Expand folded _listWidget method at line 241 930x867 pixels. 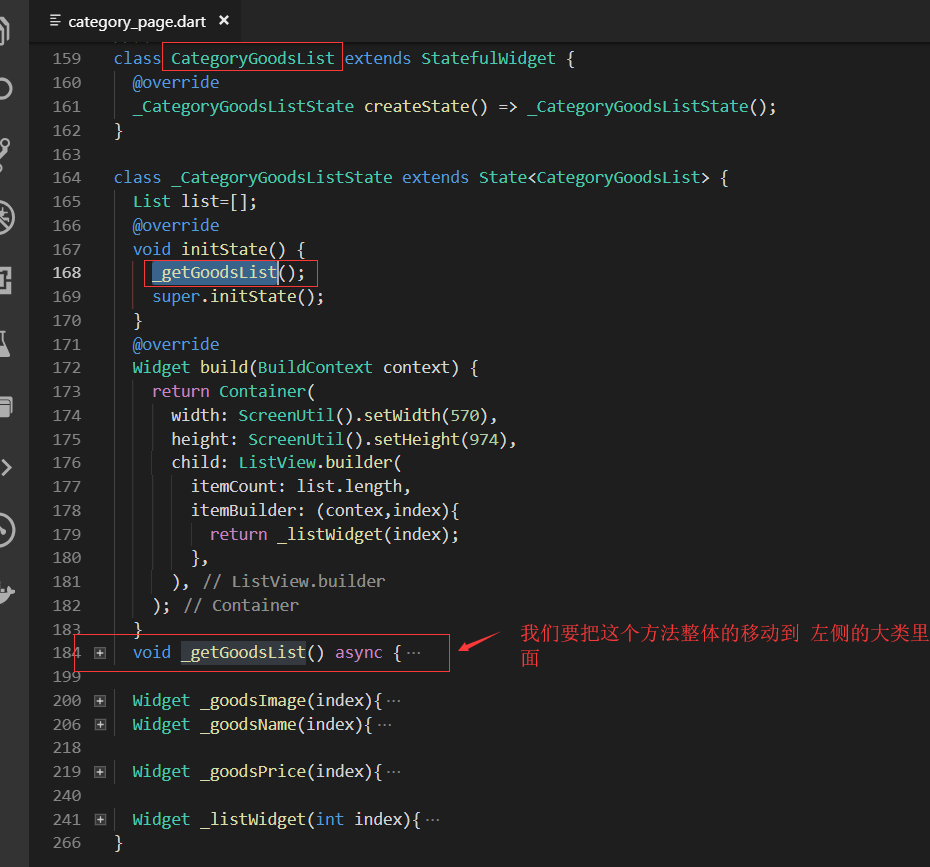click(x=100, y=820)
